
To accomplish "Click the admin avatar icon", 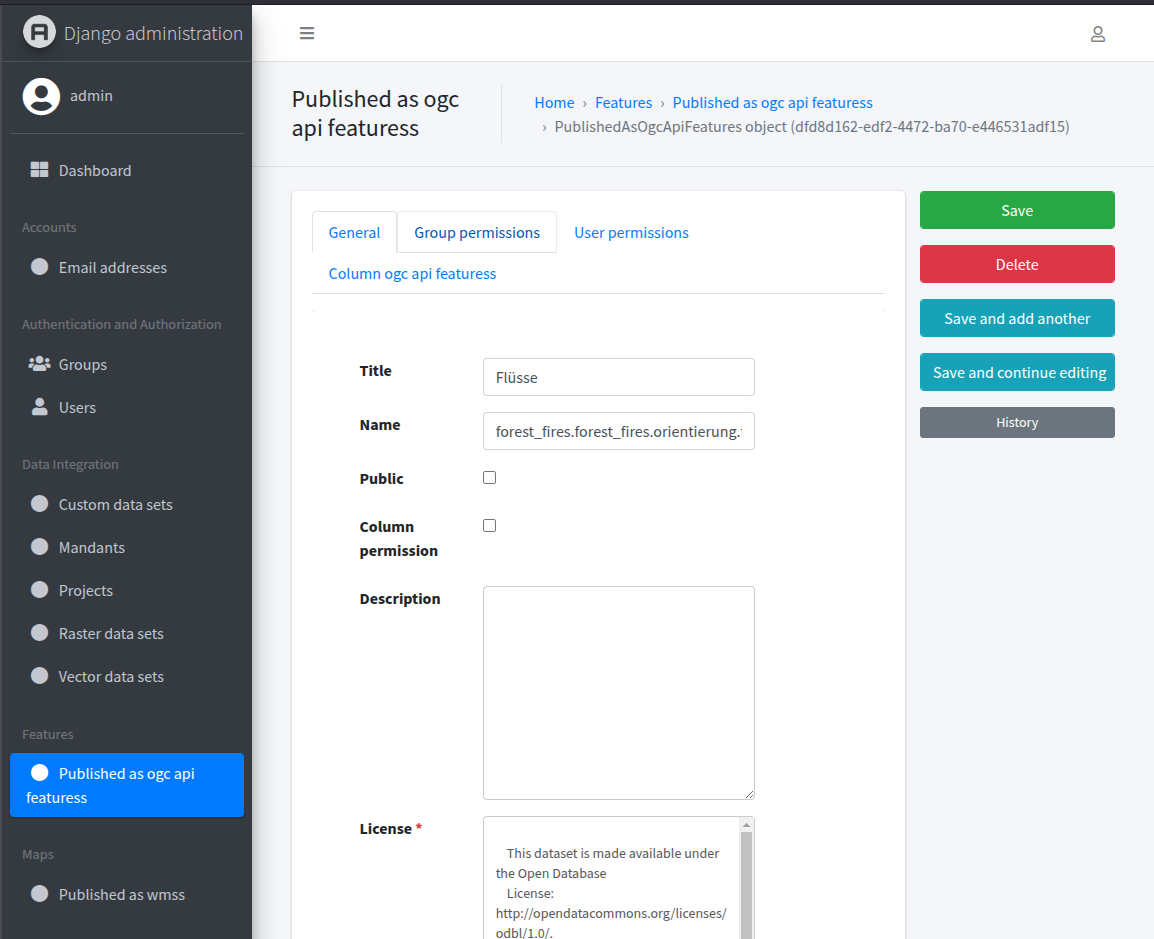I will (x=41, y=96).
